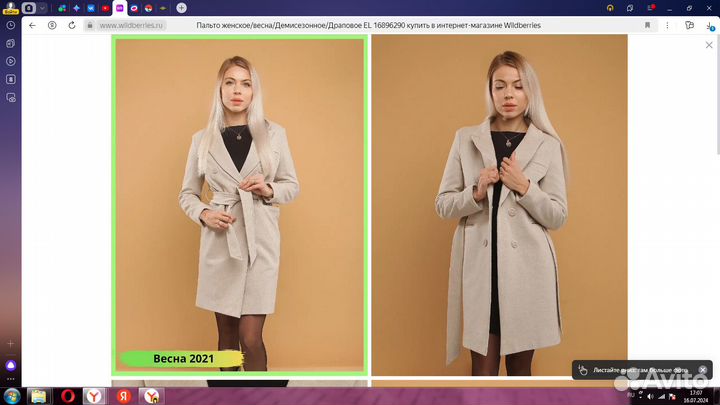Open the volume control in tray
The image size is (720, 405).
[x=650, y=396]
